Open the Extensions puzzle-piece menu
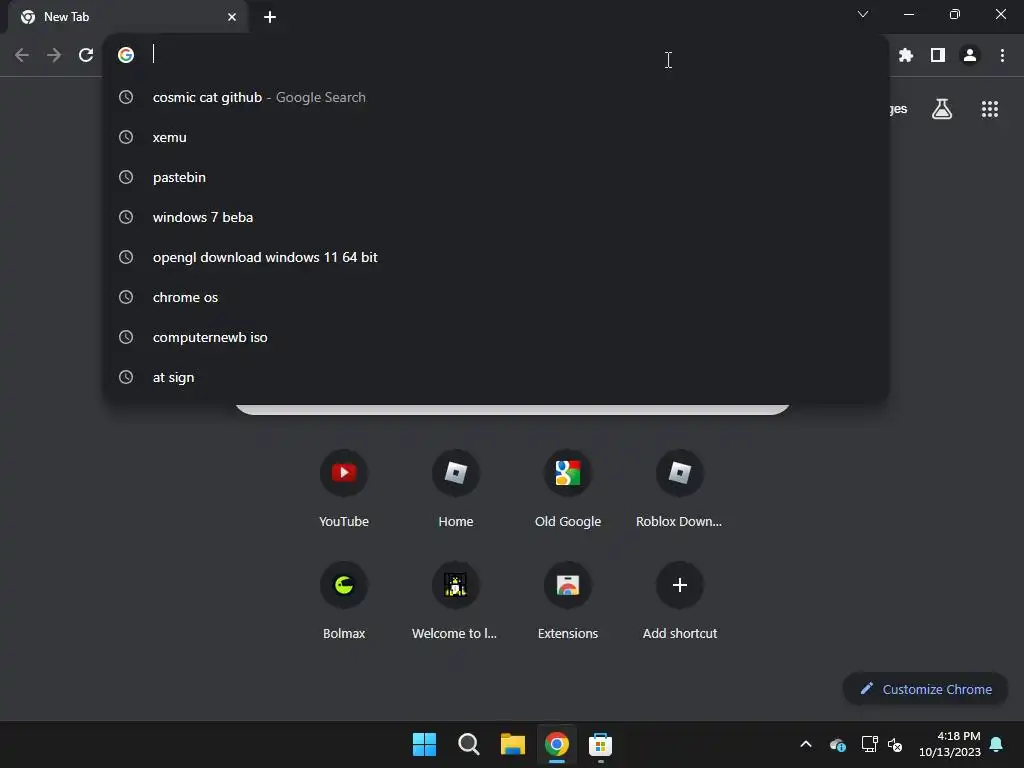This screenshot has width=1024, height=768. [905, 56]
